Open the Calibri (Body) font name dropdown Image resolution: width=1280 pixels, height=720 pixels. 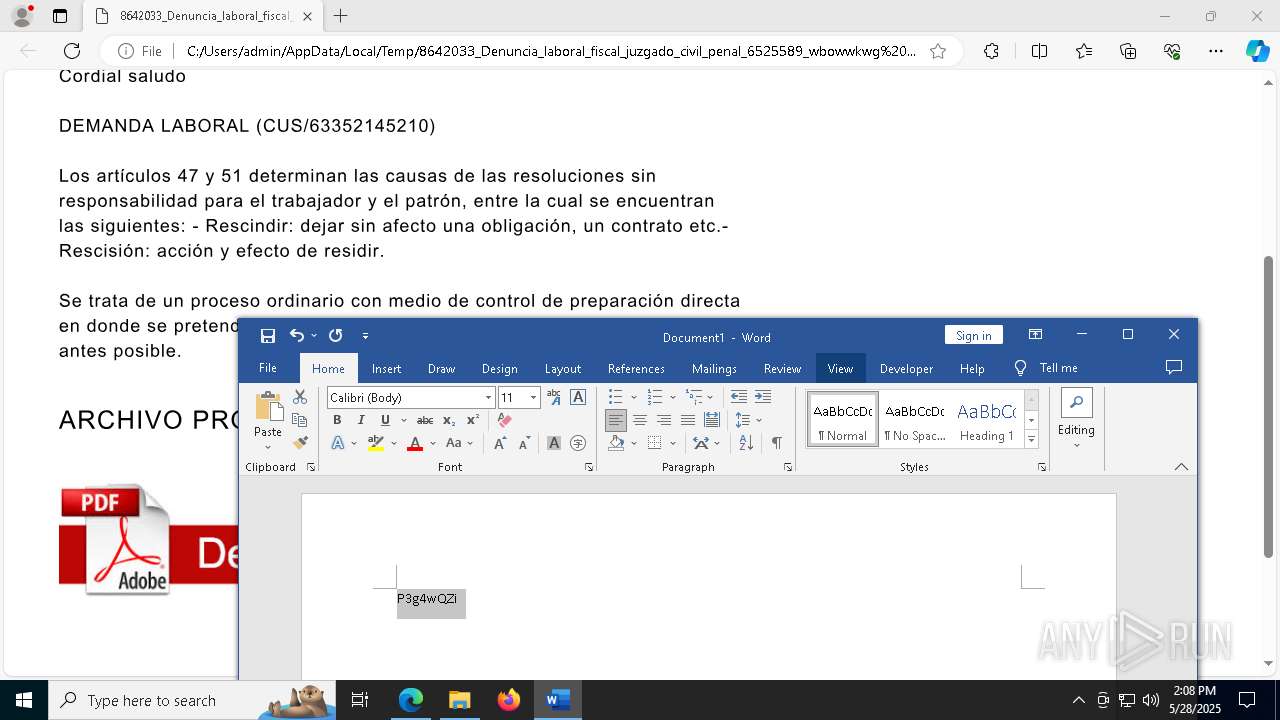[489, 398]
